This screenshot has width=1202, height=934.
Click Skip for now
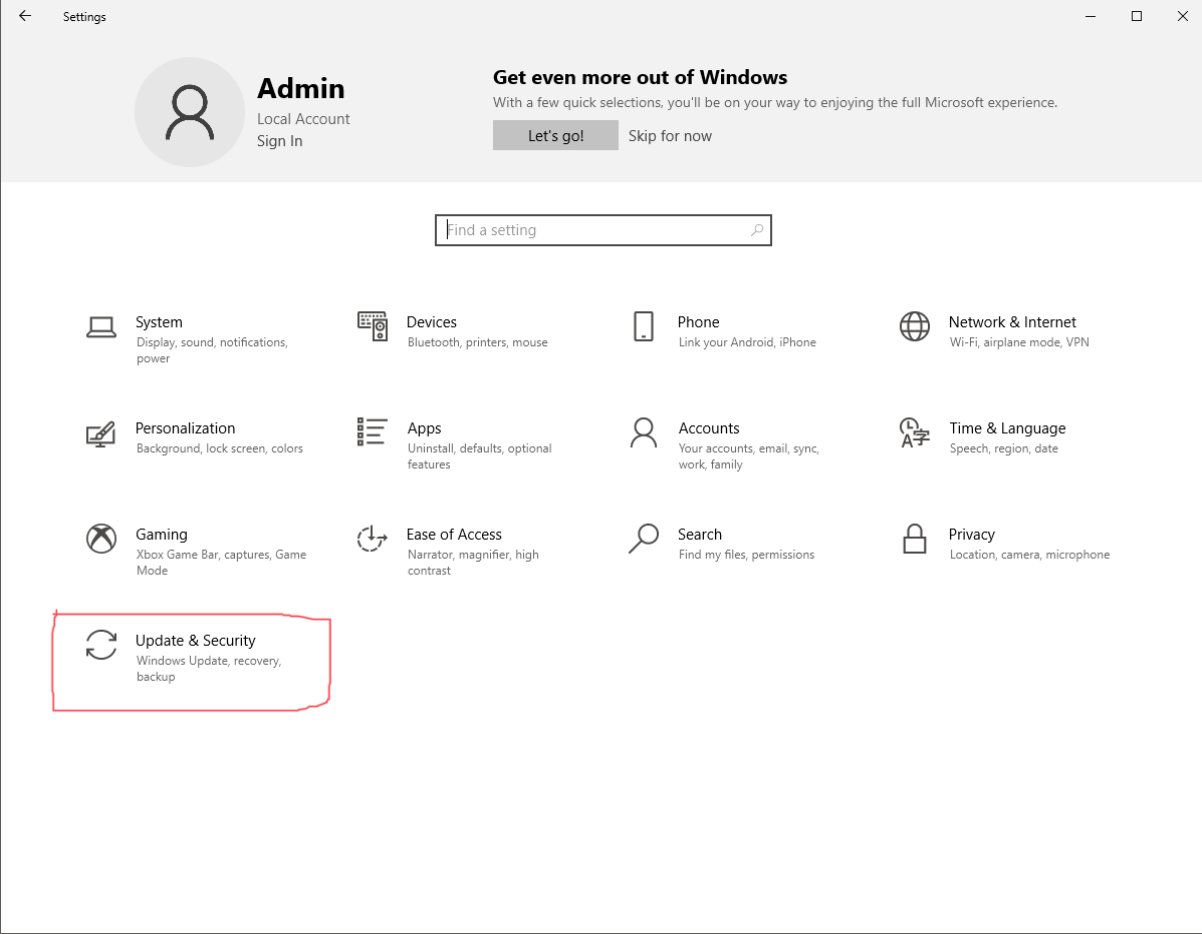pos(670,136)
